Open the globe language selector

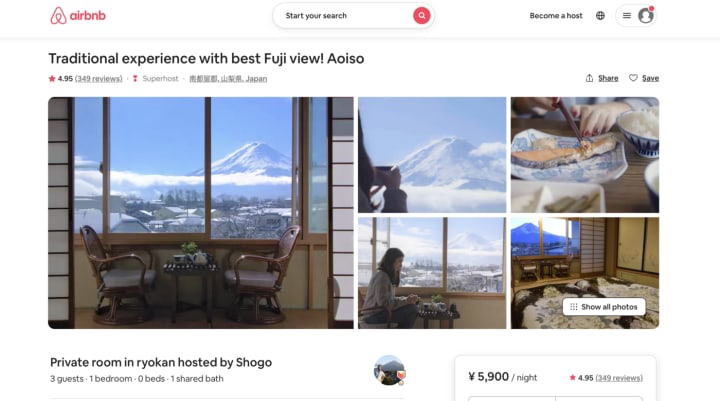click(x=600, y=16)
